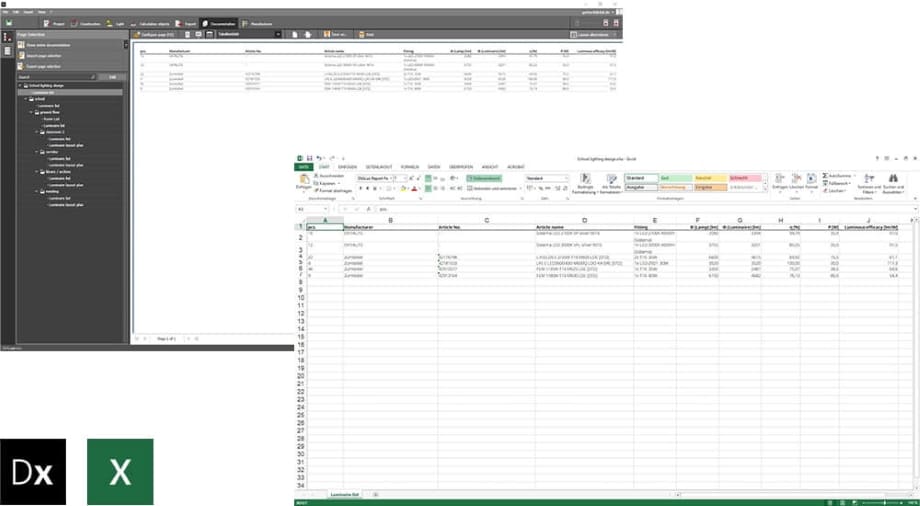Select the Luminaire list sheet tab
Screen dimensions: 920x506
click(344, 495)
